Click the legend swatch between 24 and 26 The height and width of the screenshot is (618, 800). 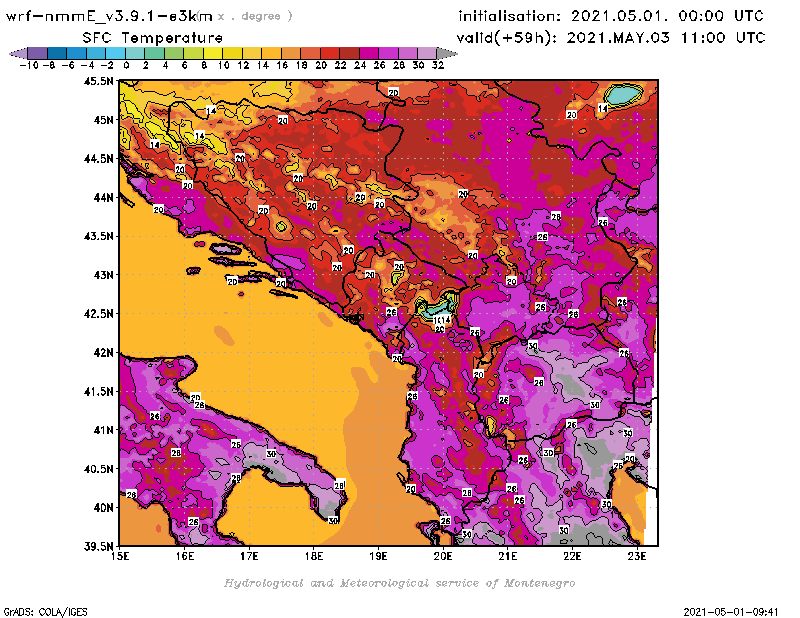369,53
